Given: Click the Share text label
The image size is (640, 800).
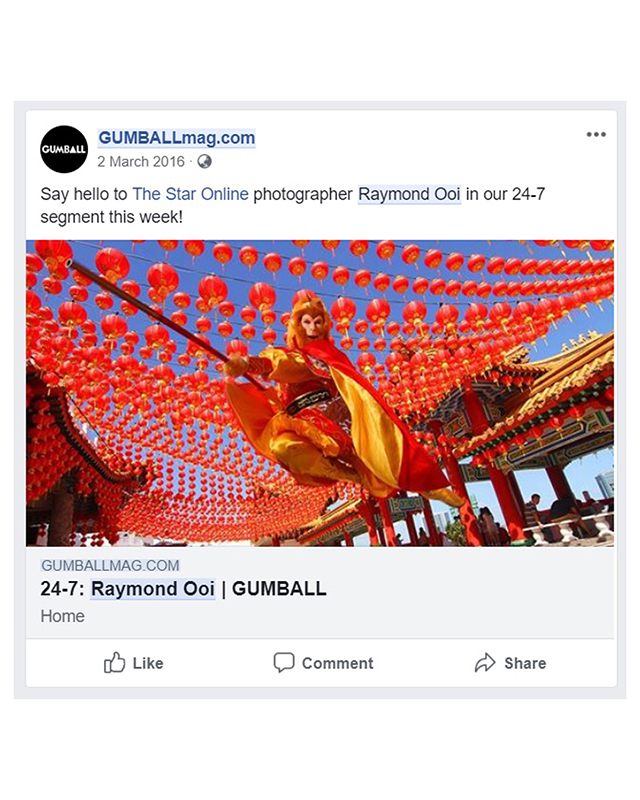Looking at the screenshot, I should click(525, 663).
